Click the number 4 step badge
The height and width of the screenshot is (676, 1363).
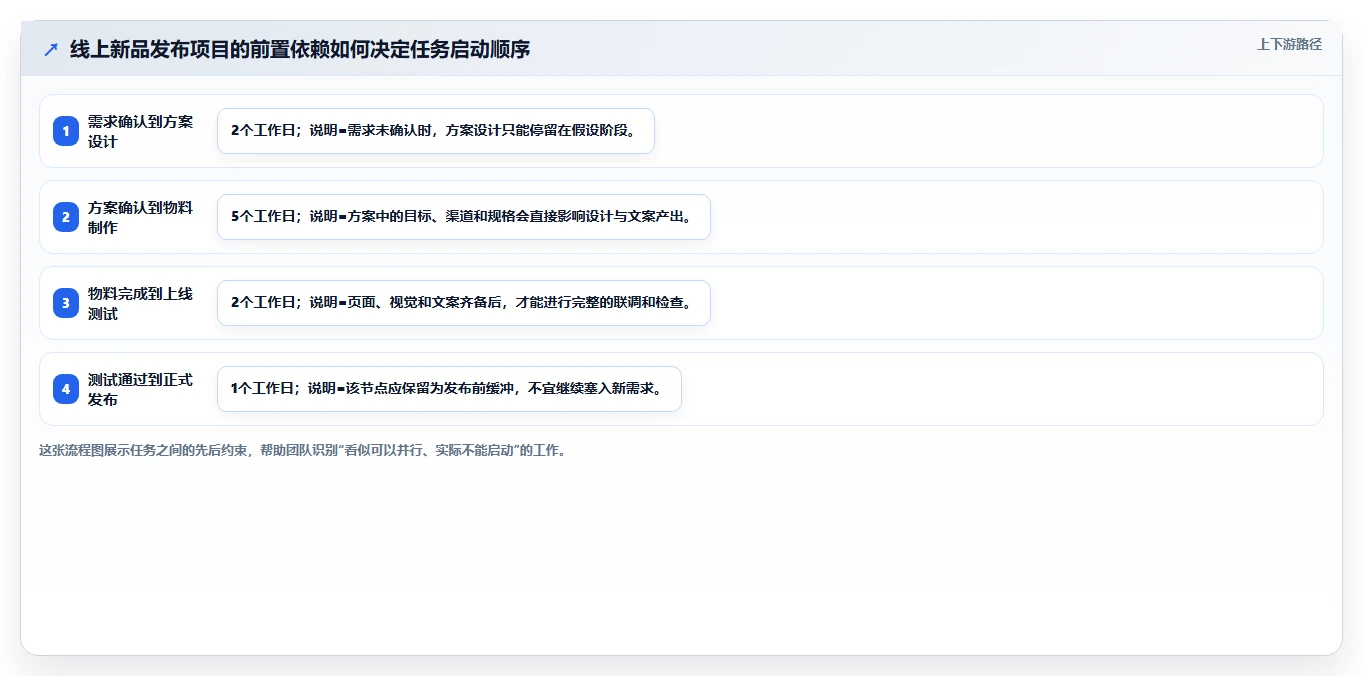66,389
